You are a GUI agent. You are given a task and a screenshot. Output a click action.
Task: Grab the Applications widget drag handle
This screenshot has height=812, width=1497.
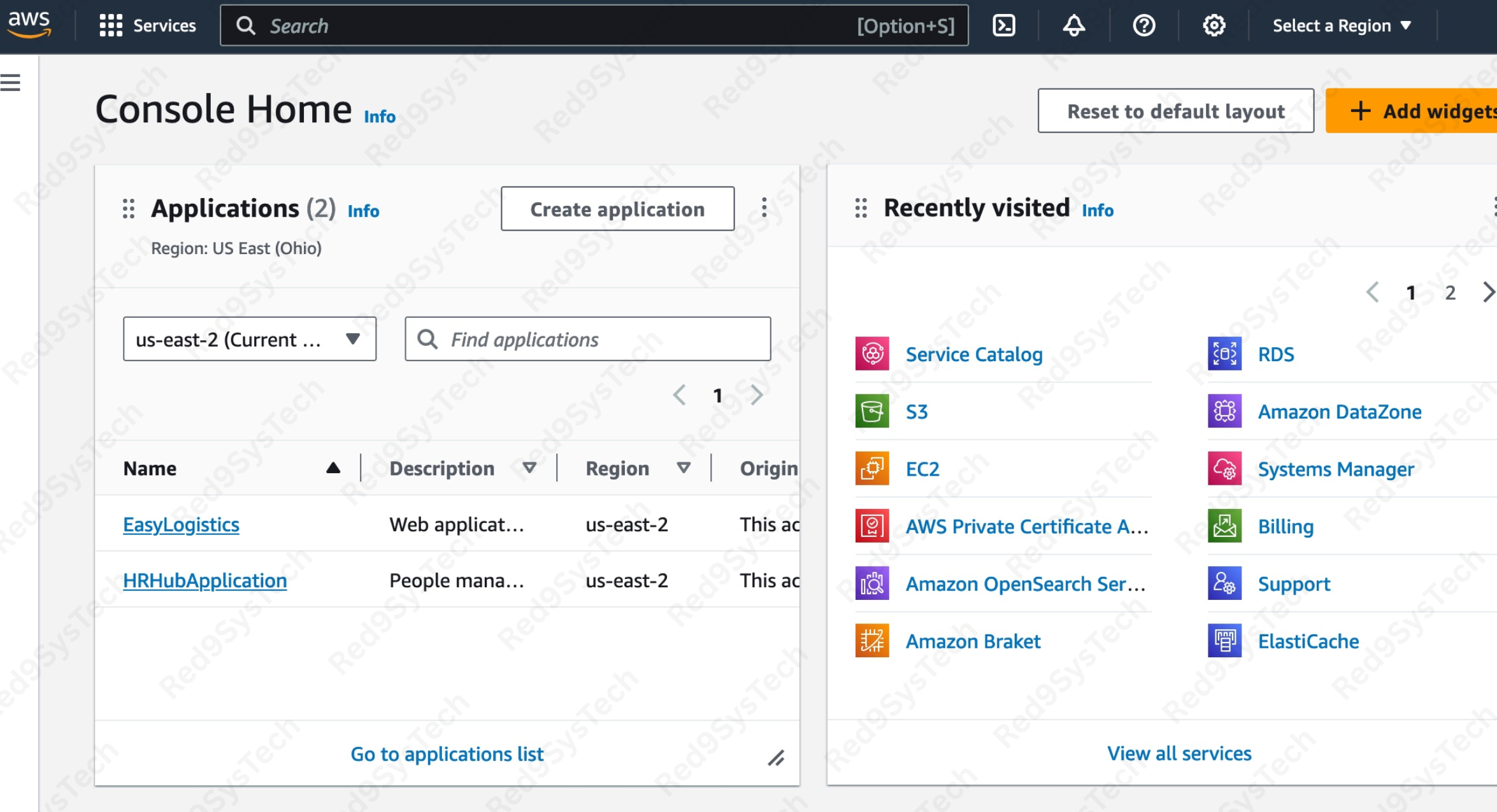[129, 208]
